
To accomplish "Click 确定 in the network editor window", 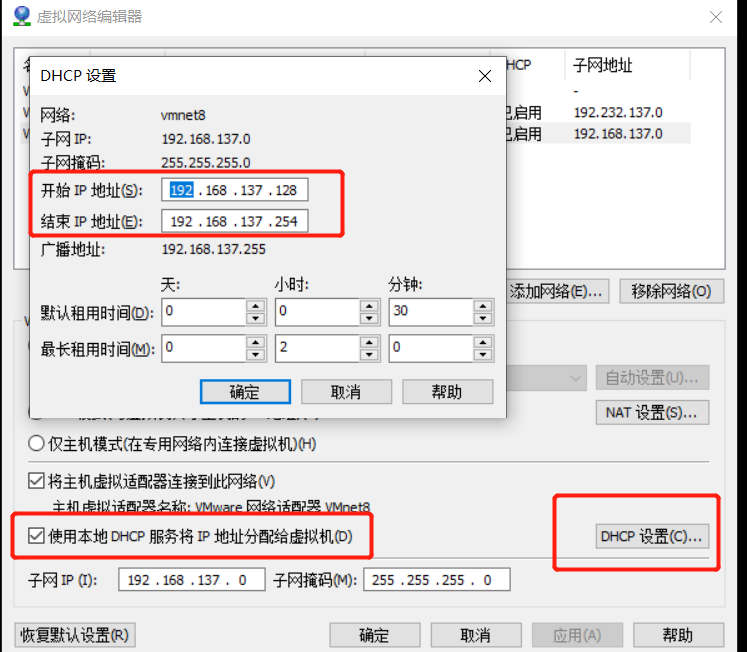I will click(375, 635).
